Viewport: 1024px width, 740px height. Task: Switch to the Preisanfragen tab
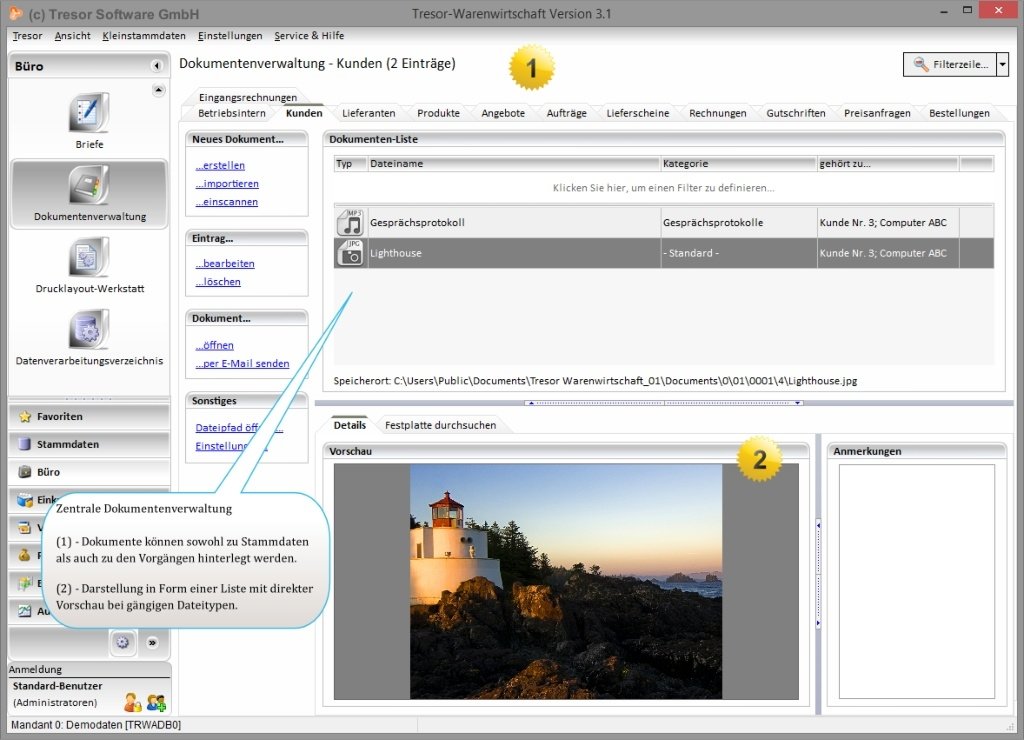877,113
